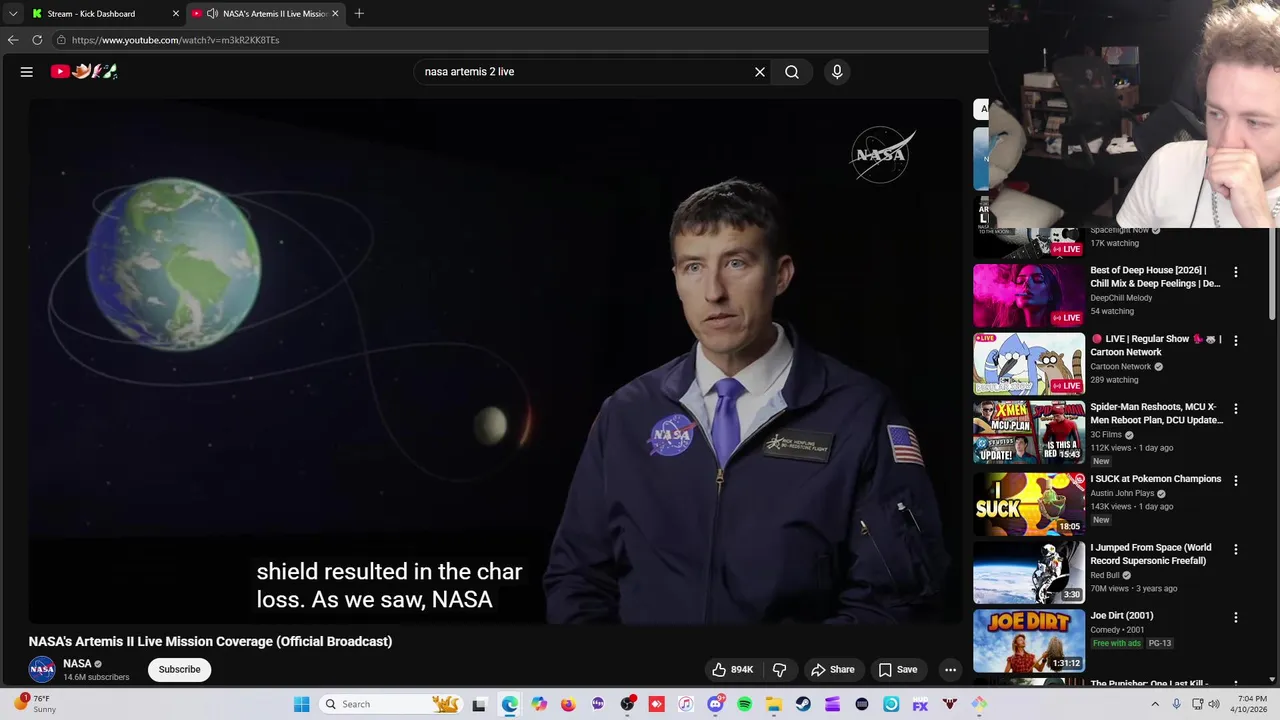This screenshot has height=720, width=1280.
Task: Click the DeepChill Melody channel name
Action: click(1121, 298)
